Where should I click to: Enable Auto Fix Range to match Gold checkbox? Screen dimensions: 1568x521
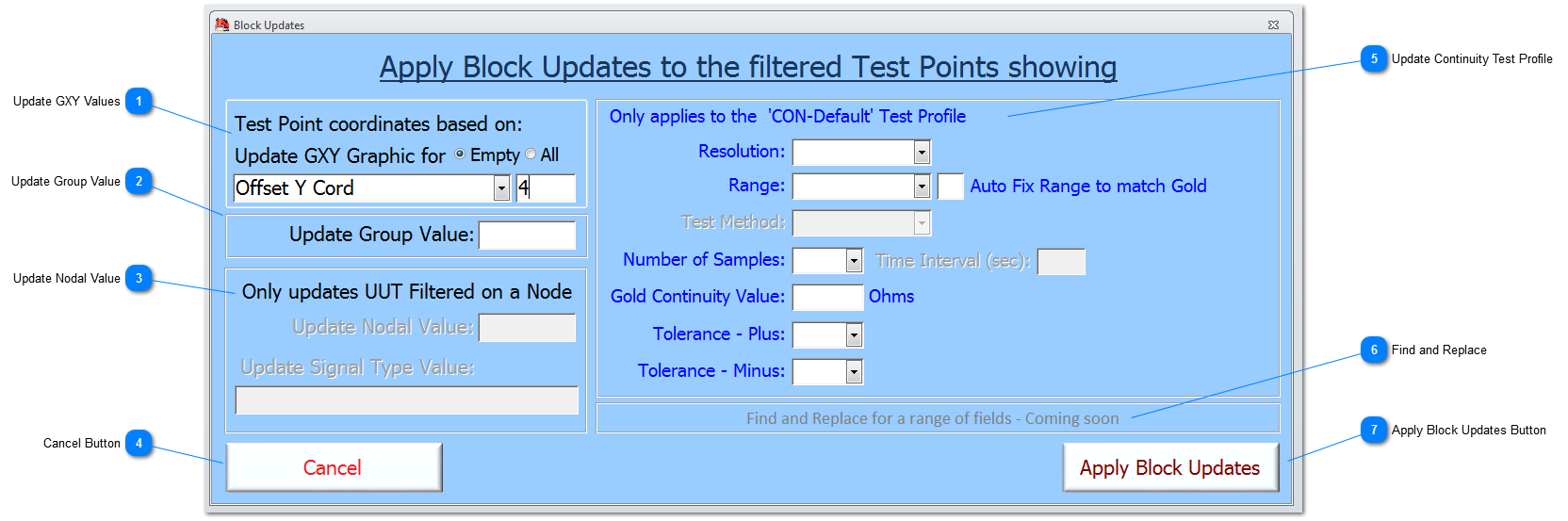tap(950, 187)
